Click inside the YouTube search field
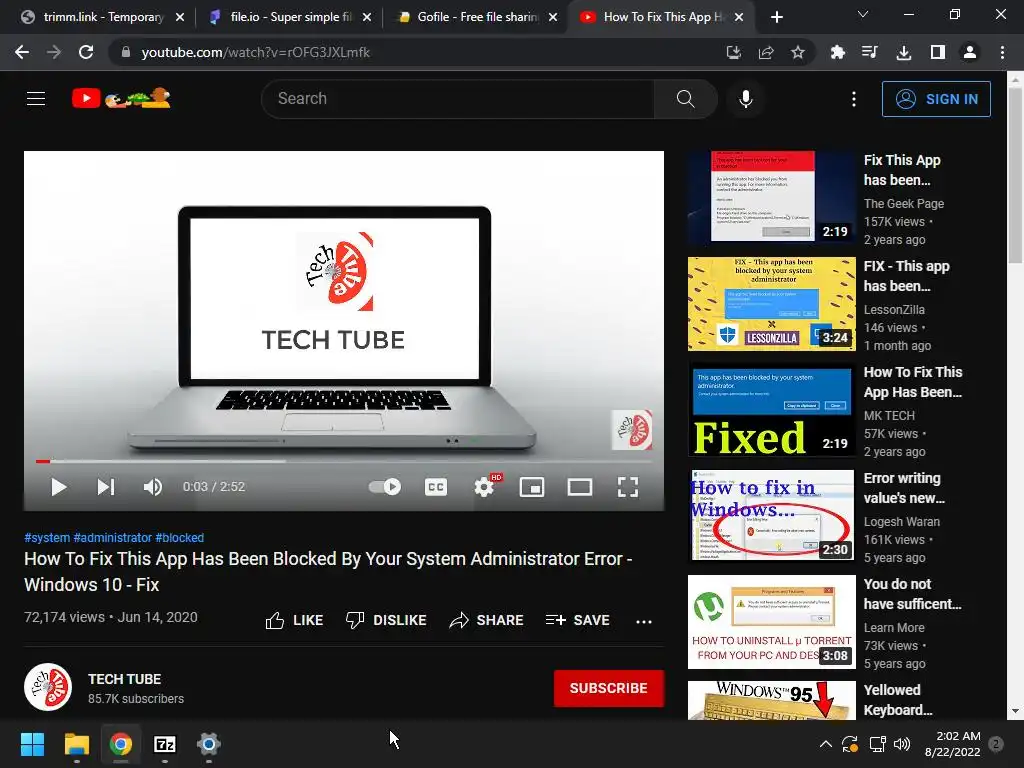The image size is (1024, 768). coord(458,99)
